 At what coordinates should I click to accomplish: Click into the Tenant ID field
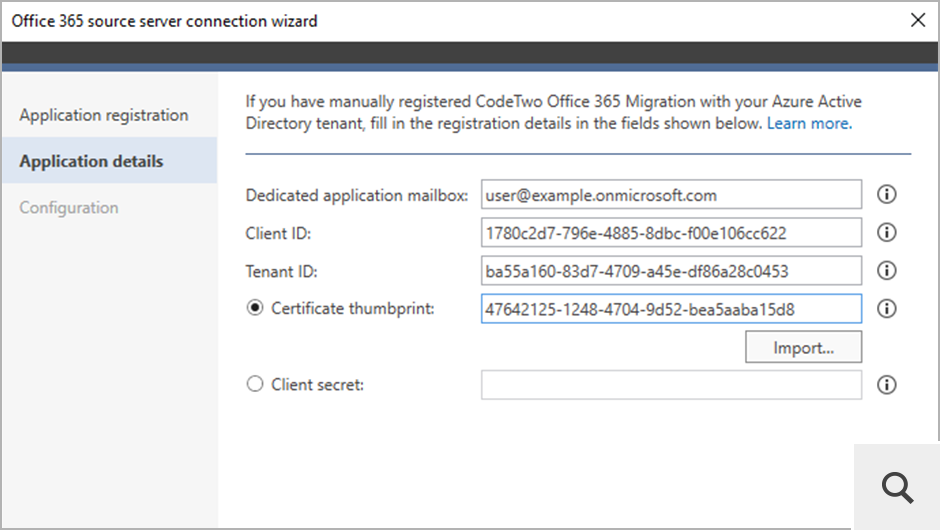671,270
